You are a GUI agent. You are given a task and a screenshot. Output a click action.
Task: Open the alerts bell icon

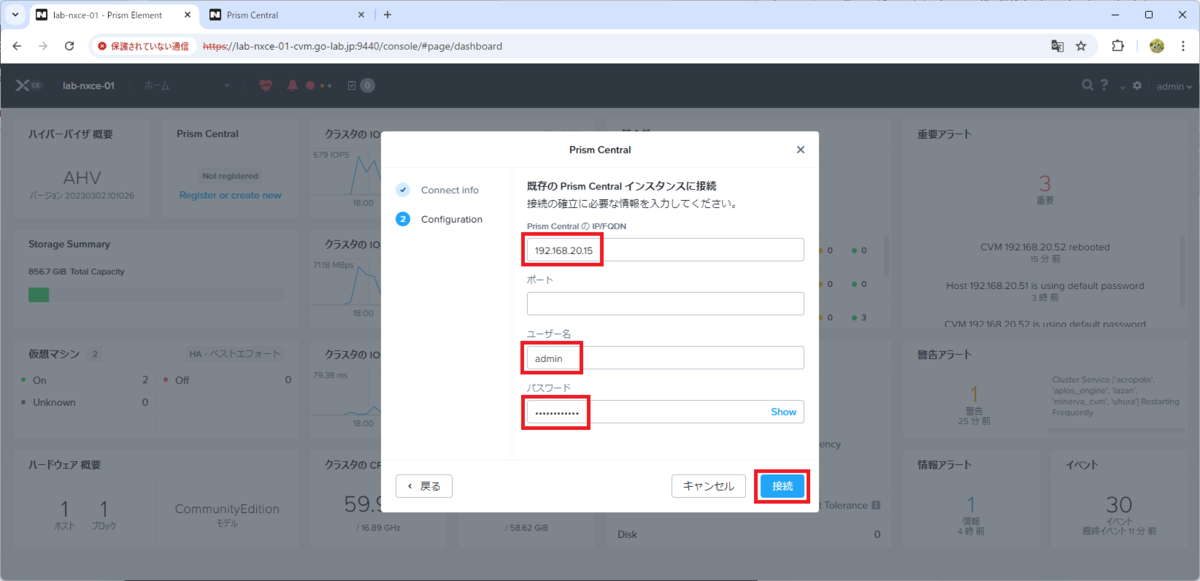292,86
